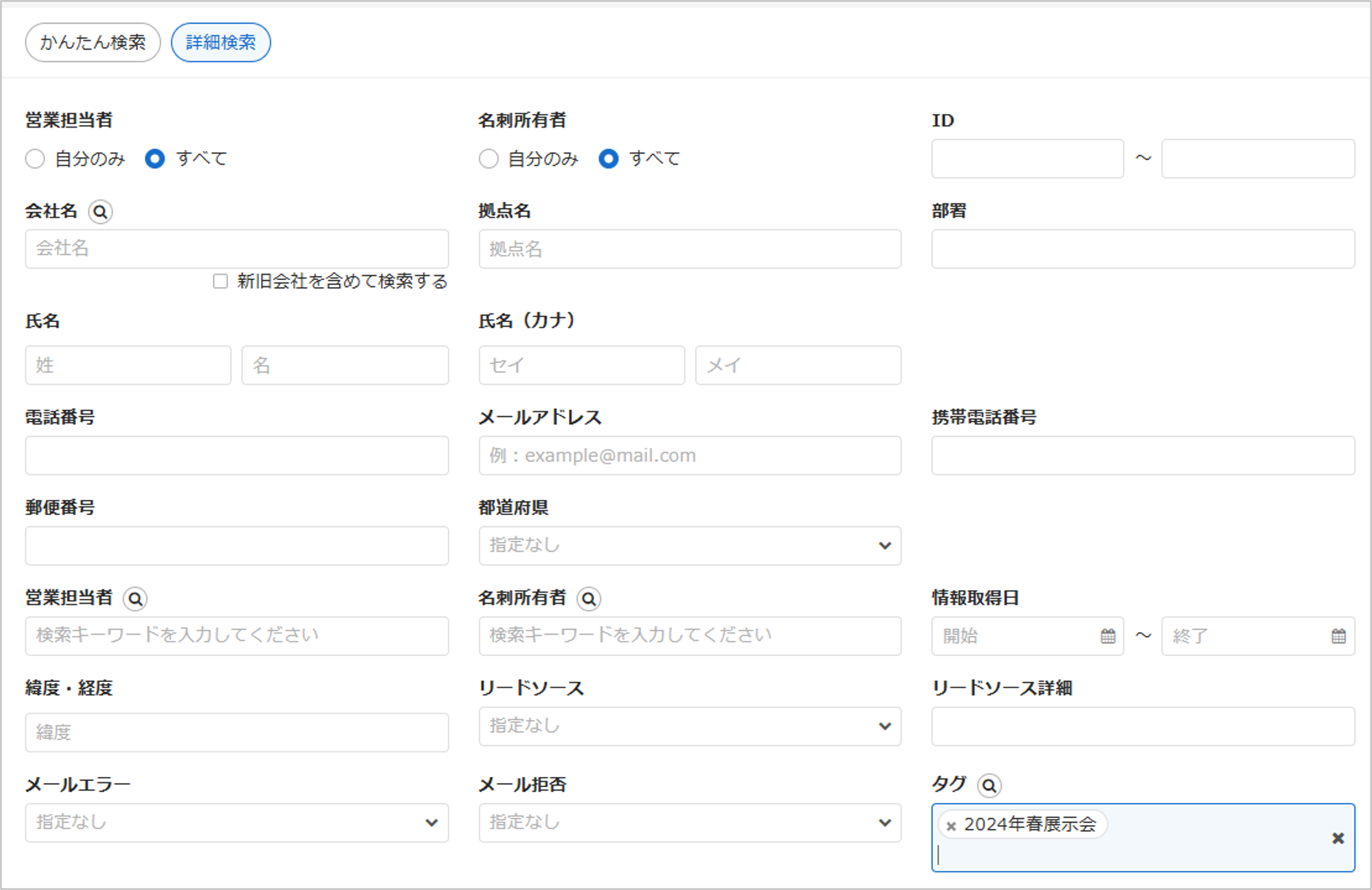The height and width of the screenshot is (890, 1372).
Task: Expand the 都道府県 dropdown
Action: [x=690, y=546]
